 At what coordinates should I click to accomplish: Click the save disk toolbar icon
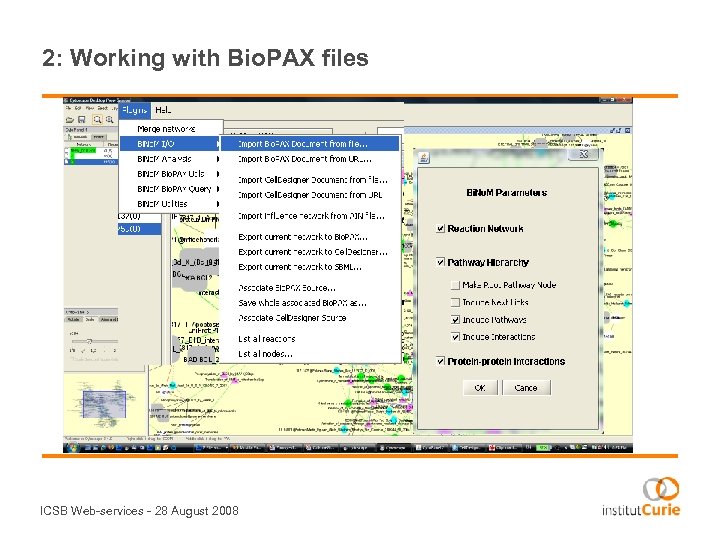[x=82, y=119]
